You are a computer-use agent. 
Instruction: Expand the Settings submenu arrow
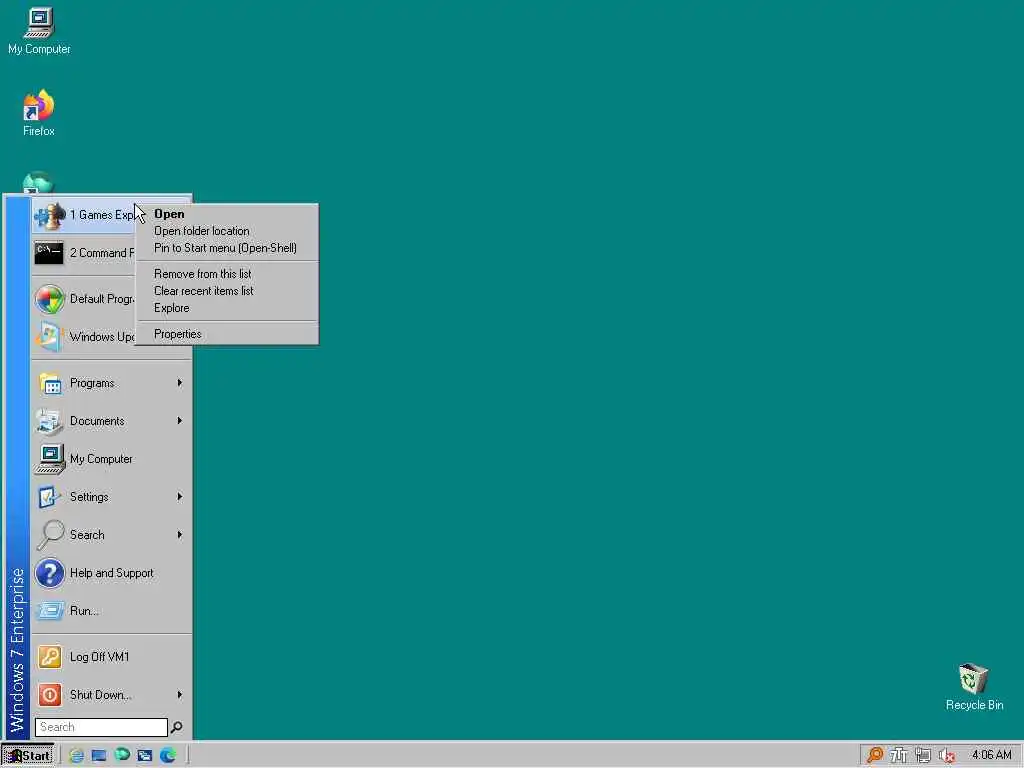tap(180, 496)
